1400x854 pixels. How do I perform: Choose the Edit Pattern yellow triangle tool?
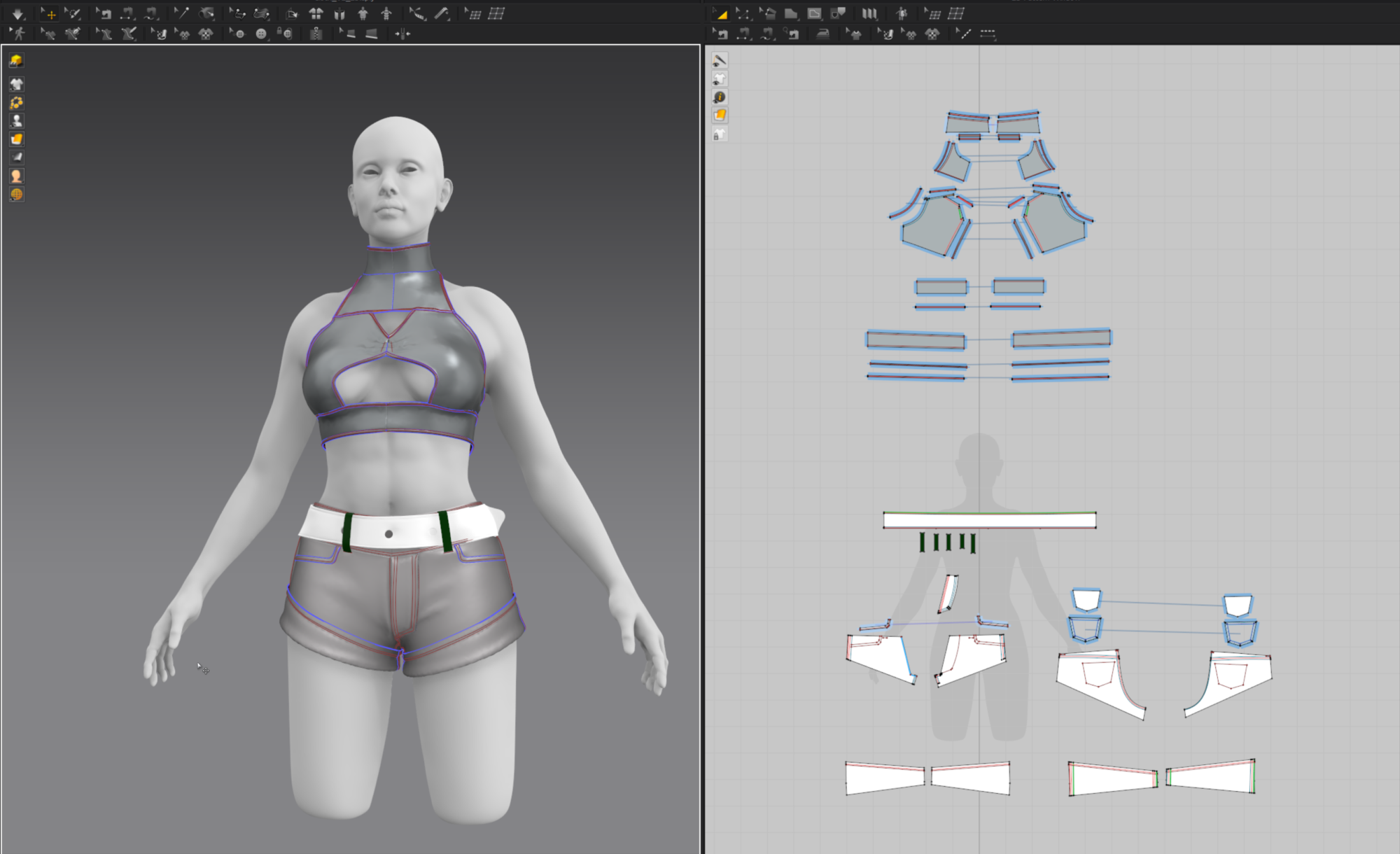720,13
